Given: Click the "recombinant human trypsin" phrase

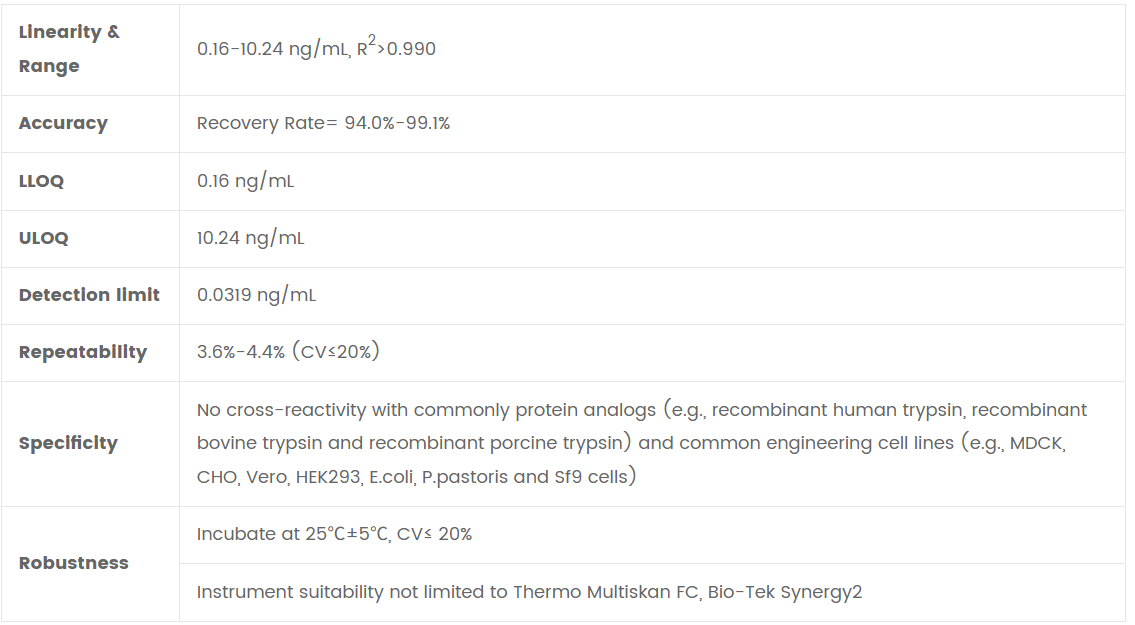Looking at the screenshot, I should (x=838, y=410).
